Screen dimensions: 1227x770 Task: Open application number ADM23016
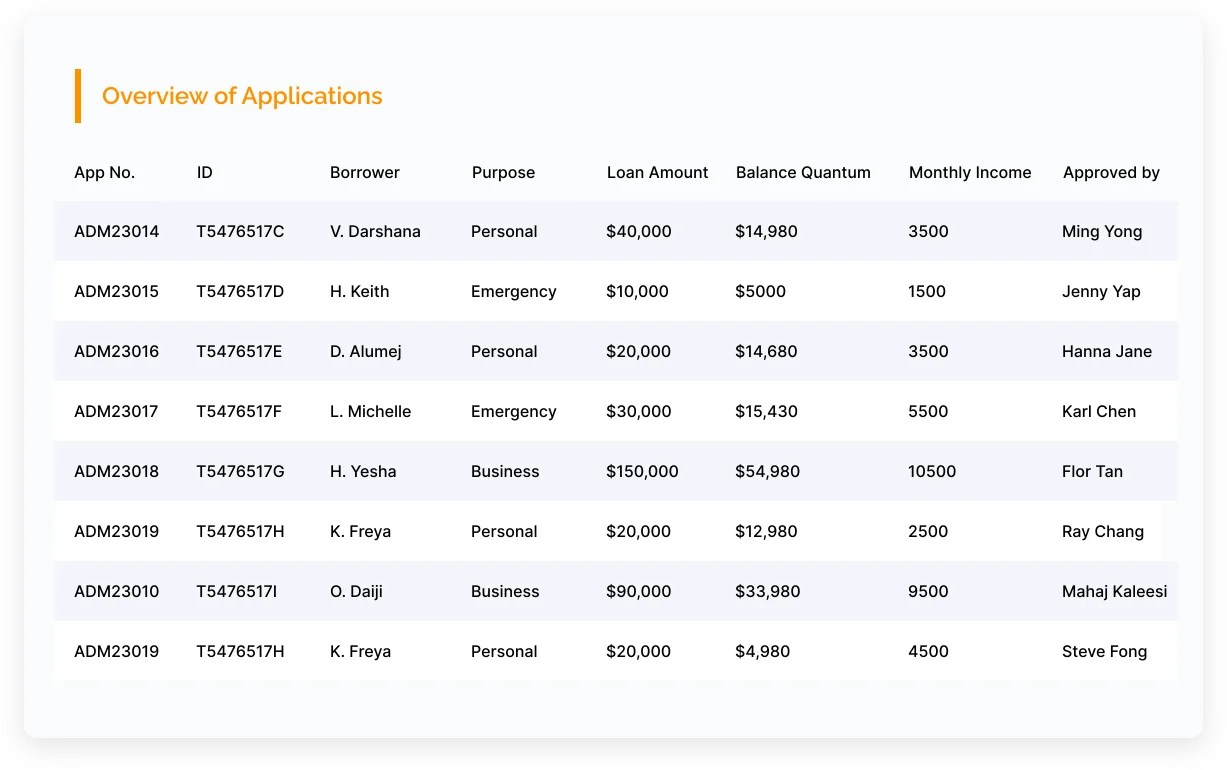point(116,351)
